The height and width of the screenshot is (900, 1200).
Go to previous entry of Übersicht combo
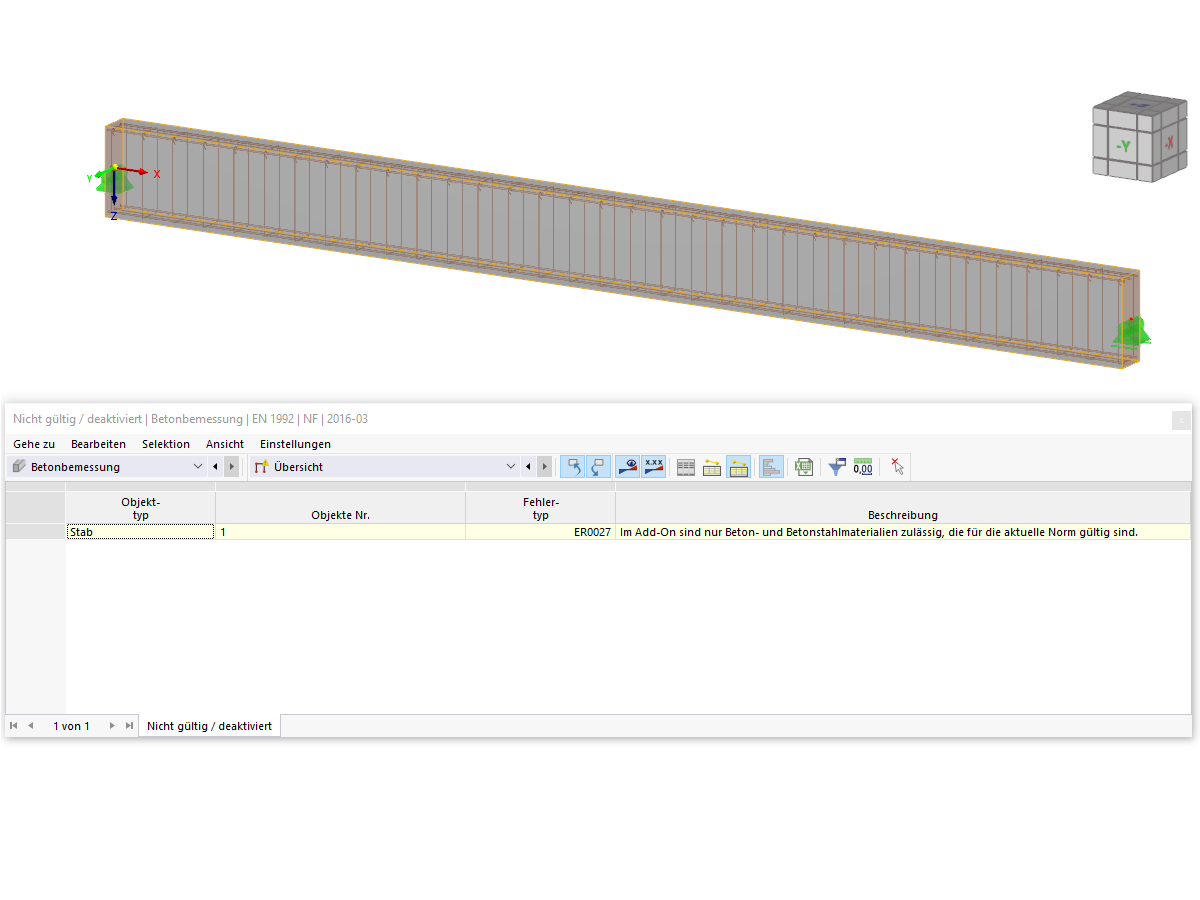[528, 467]
